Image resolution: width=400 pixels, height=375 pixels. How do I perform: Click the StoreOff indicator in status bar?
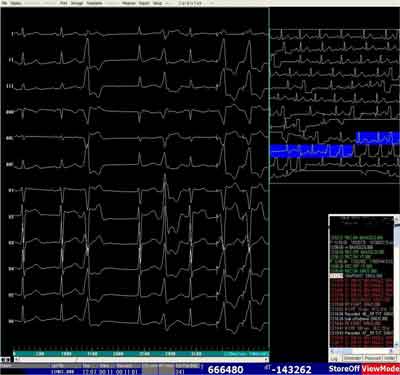[344, 369]
